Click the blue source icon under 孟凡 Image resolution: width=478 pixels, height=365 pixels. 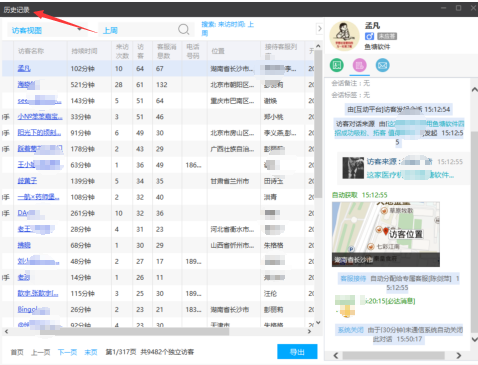coord(369,36)
